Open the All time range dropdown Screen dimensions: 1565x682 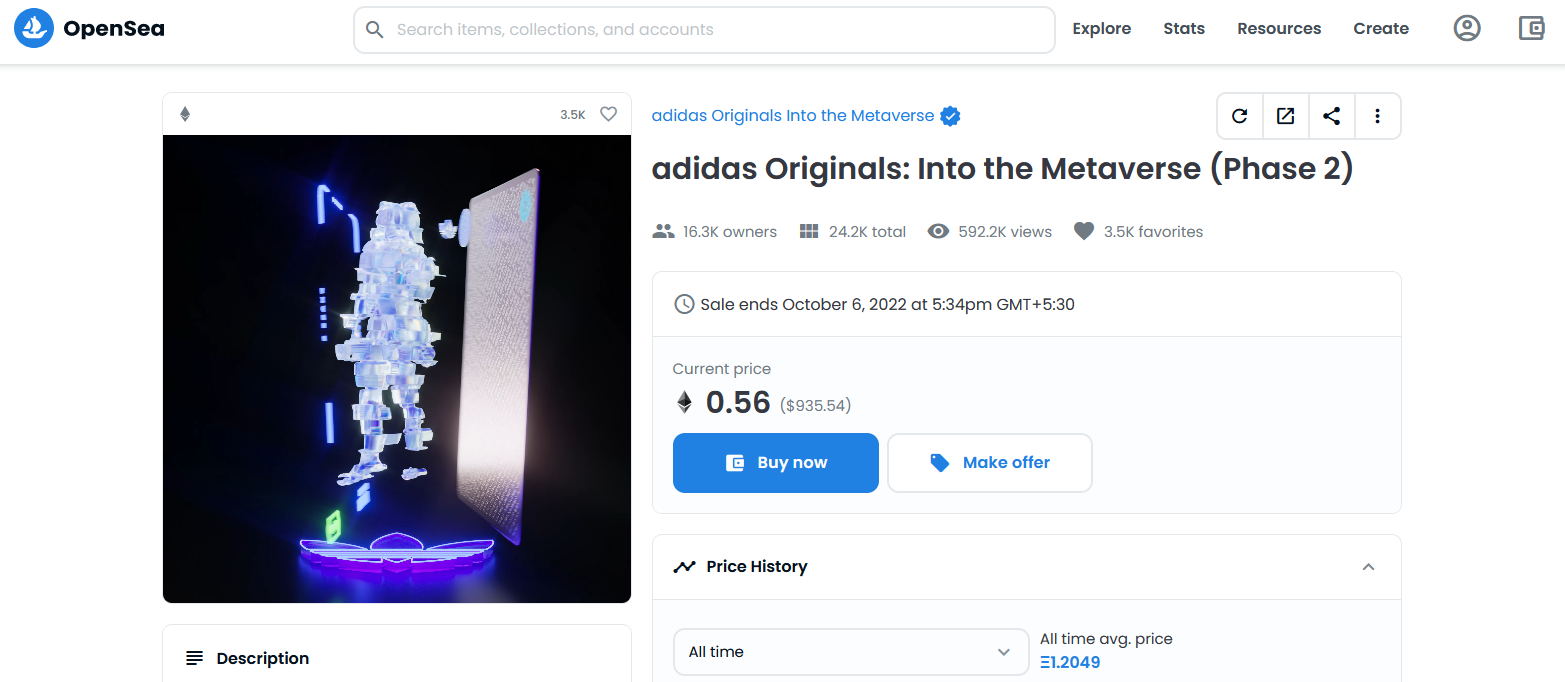point(851,652)
